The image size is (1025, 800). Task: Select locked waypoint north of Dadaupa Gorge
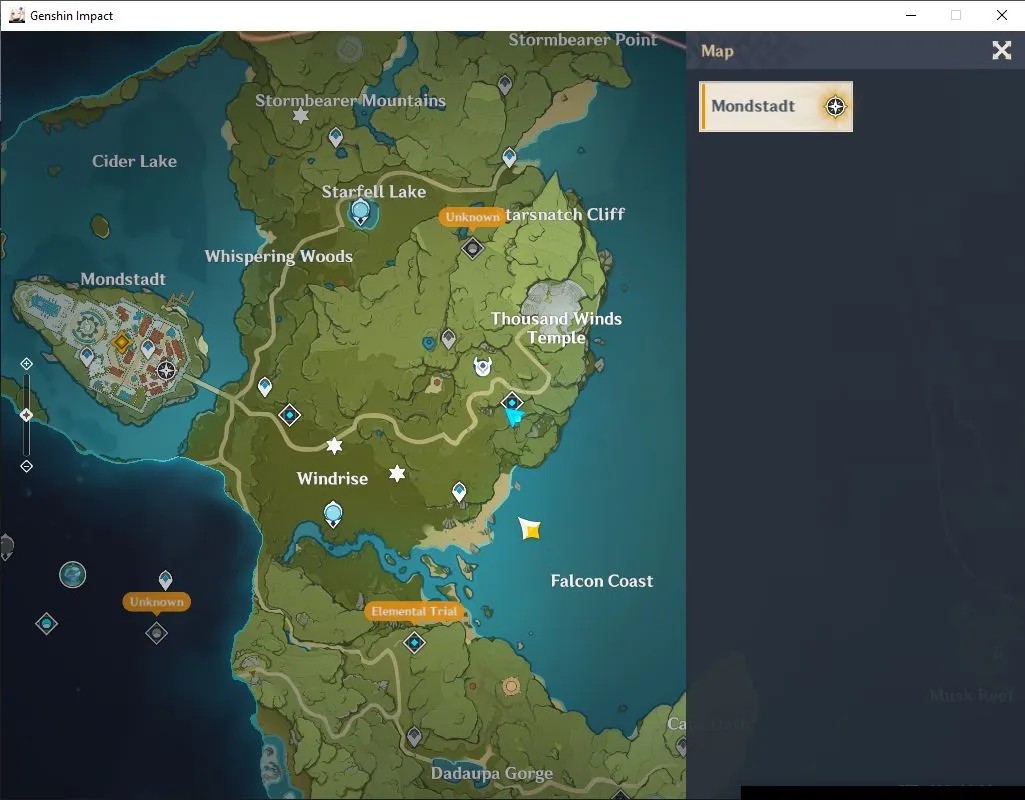414,737
